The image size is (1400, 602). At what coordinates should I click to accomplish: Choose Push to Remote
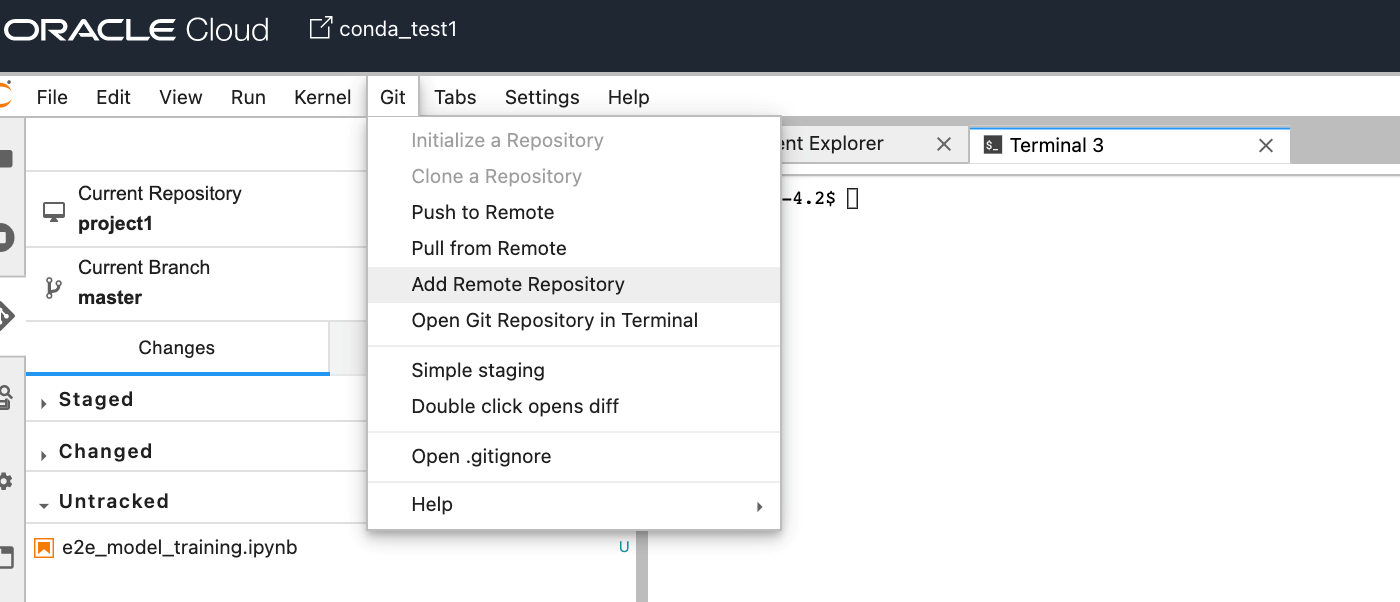click(x=483, y=212)
